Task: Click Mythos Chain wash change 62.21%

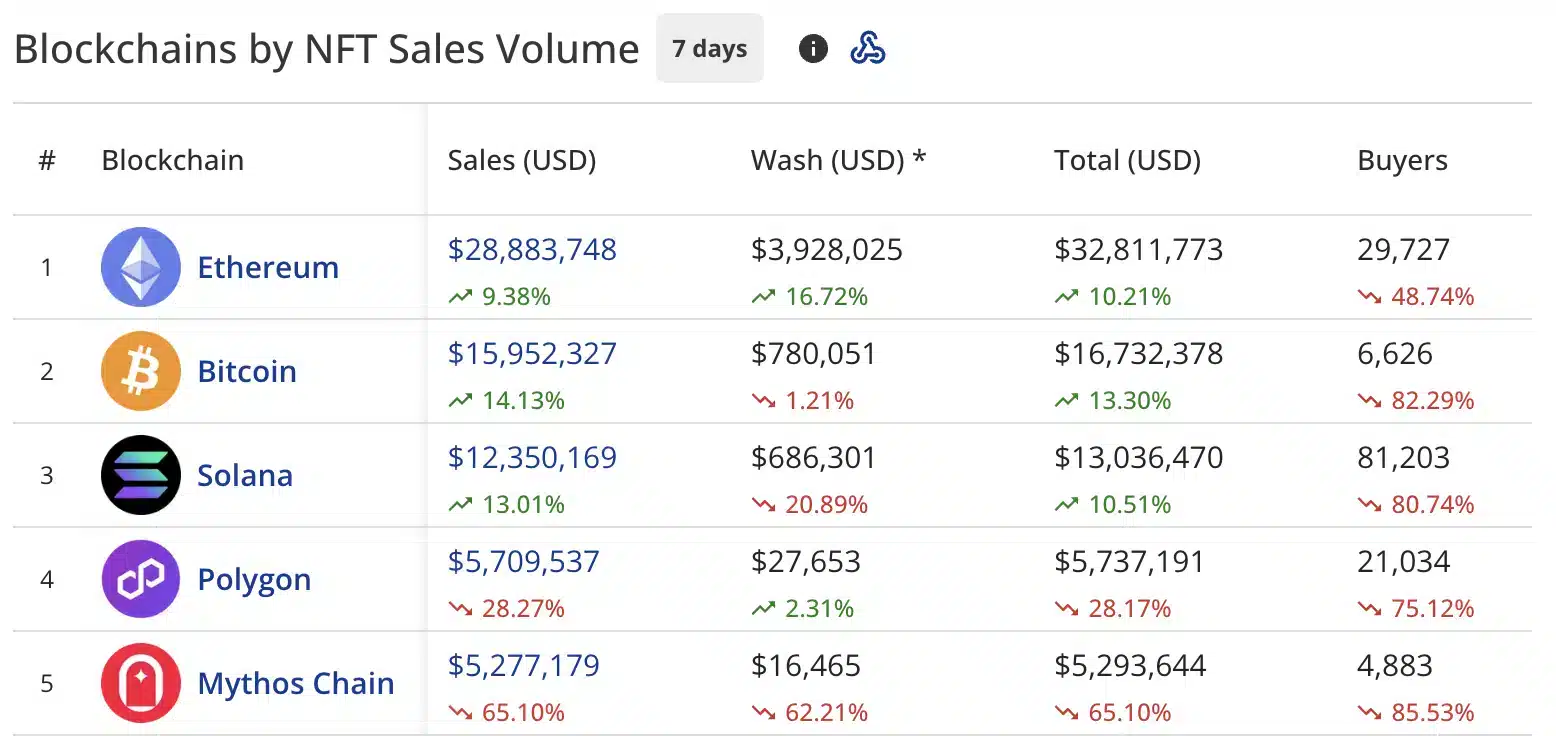Action: click(x=809, y=713)
